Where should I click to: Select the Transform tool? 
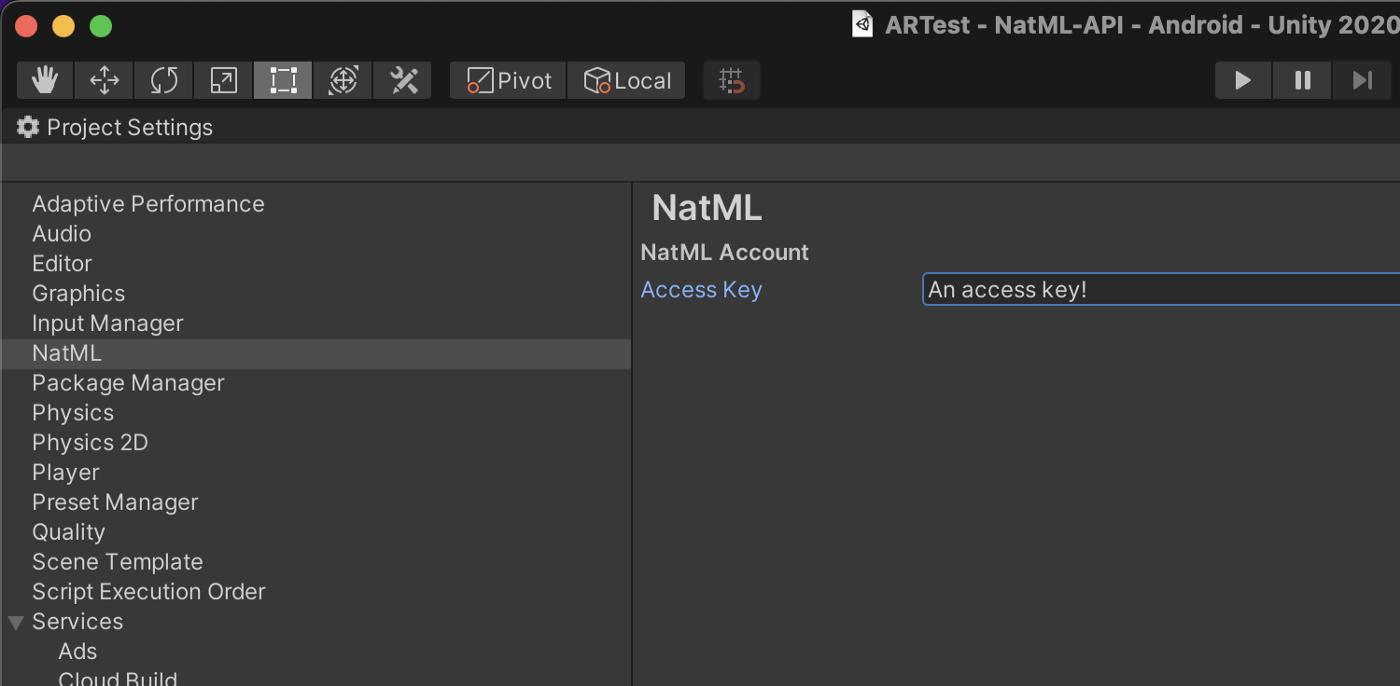tap(343, 80)
